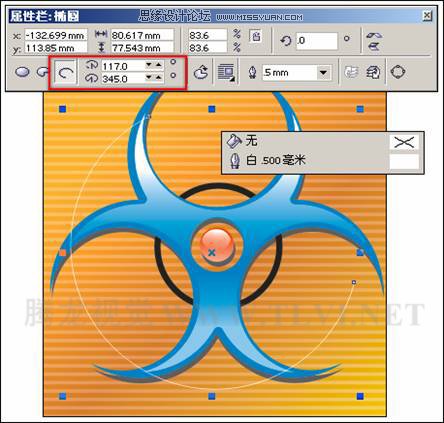The image size is (444, 423).
Task: Click the top-right selection handle
Action: point(360,109)
